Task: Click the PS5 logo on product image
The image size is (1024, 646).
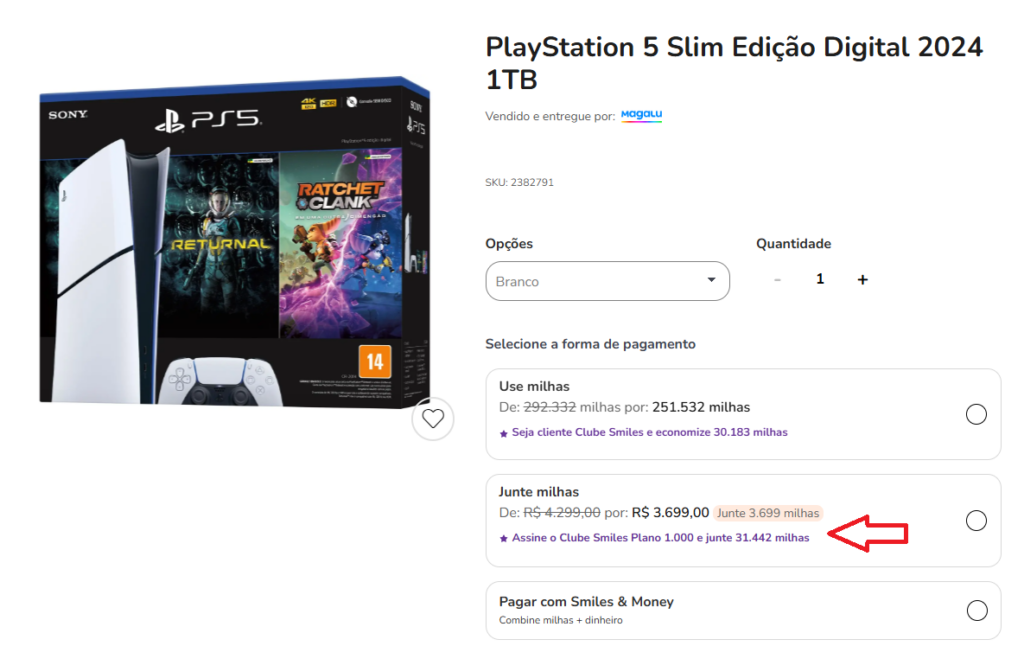Action: click(x=208, y=120)
